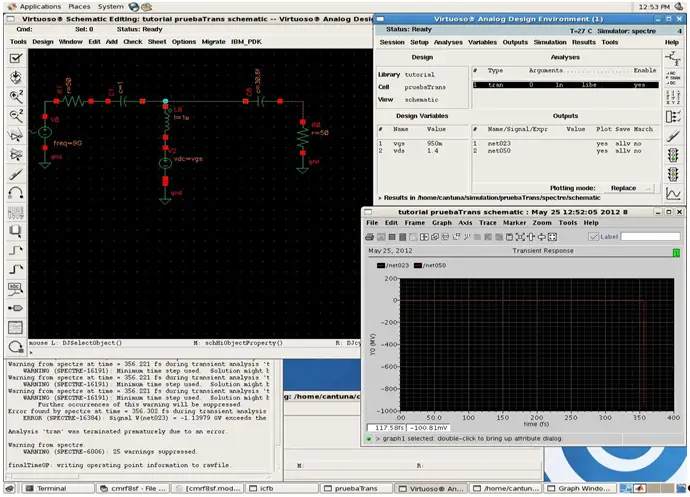Open the Design menu in schematic editor
The image size is (690, 497).
pos(43,41)
